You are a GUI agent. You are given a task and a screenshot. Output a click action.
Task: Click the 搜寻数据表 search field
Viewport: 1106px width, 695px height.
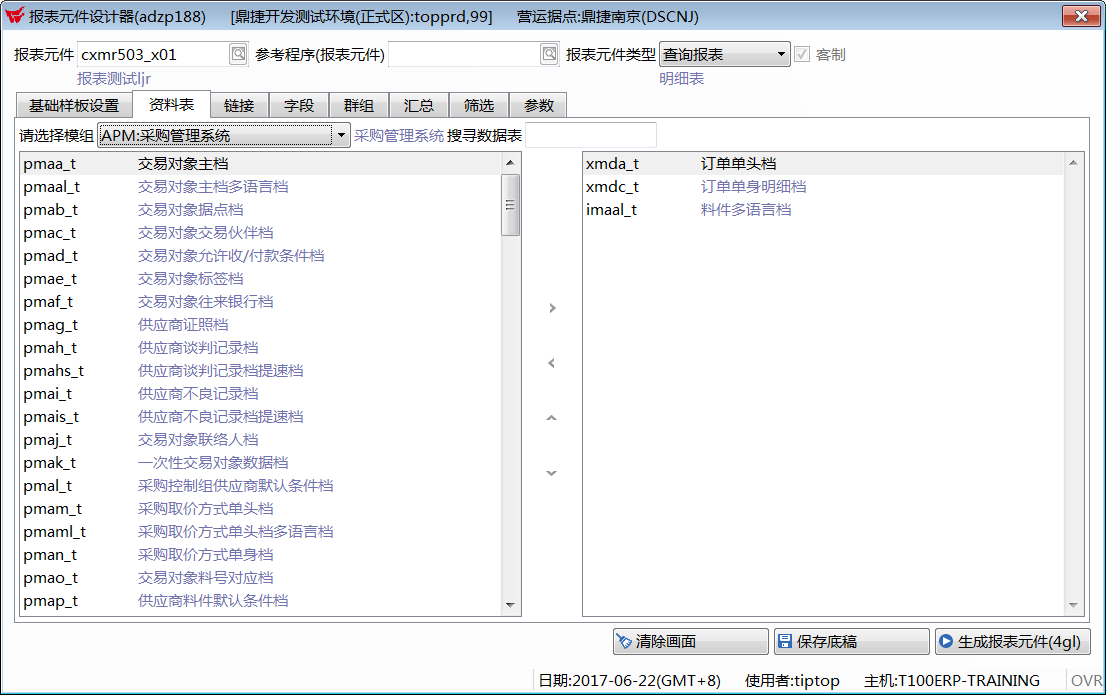pyautogui.click(x=591, y=135)
